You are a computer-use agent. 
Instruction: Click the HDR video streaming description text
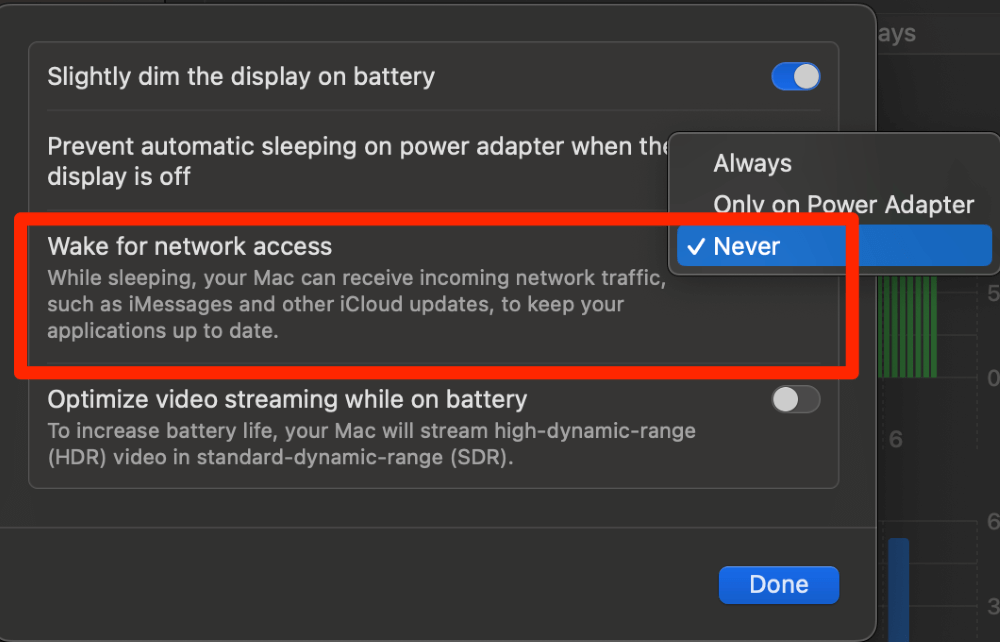(x=371, y=445)
